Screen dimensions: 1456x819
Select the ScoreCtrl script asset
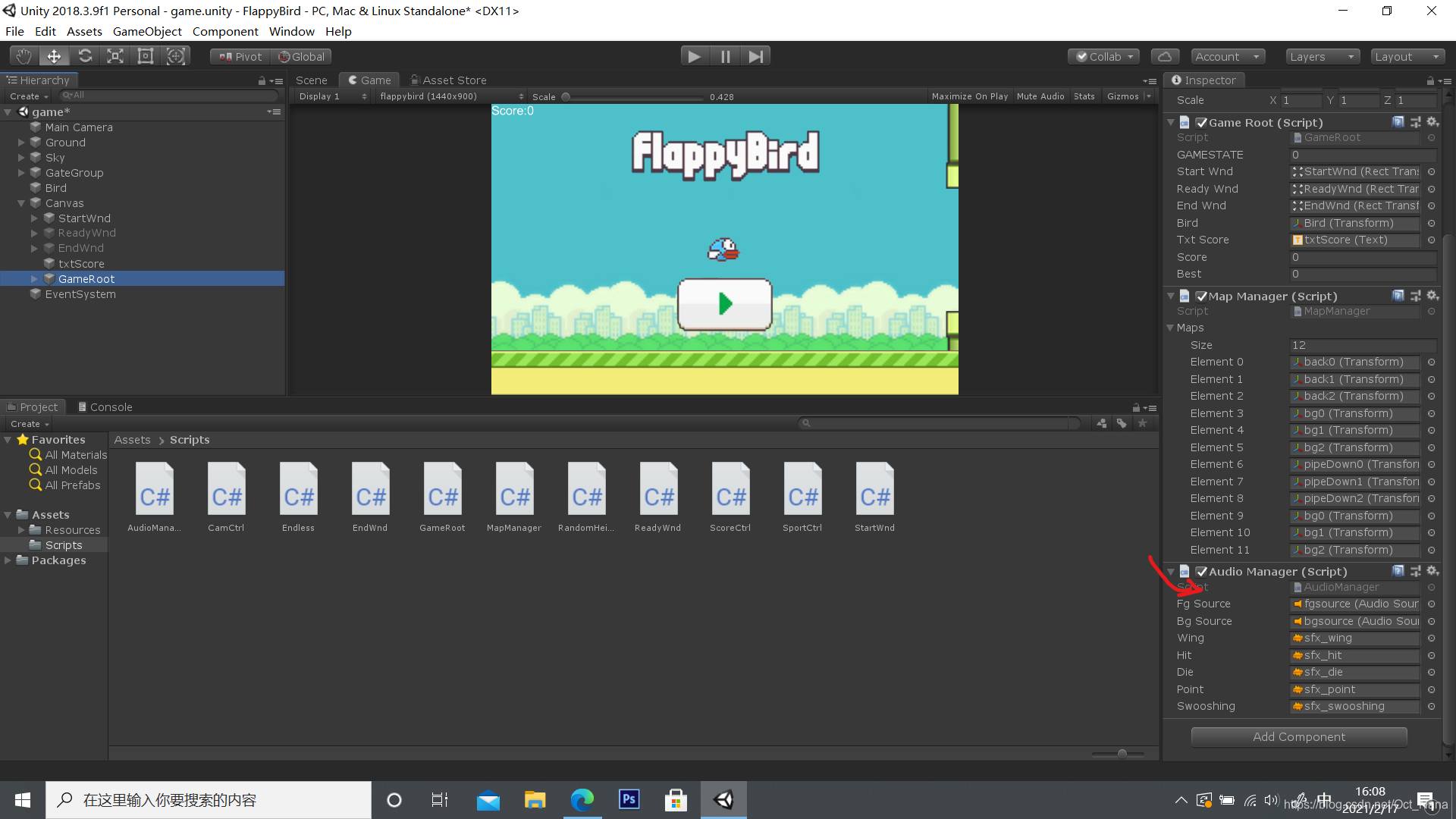pyautogui.click(x=731, y=497)
